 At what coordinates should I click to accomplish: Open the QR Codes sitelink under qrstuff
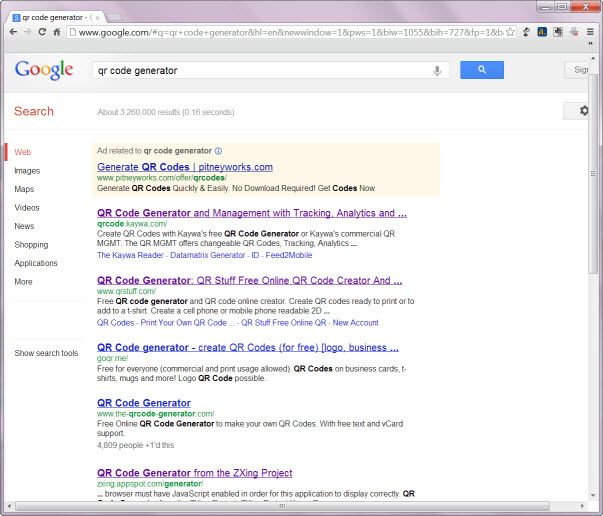115,323
